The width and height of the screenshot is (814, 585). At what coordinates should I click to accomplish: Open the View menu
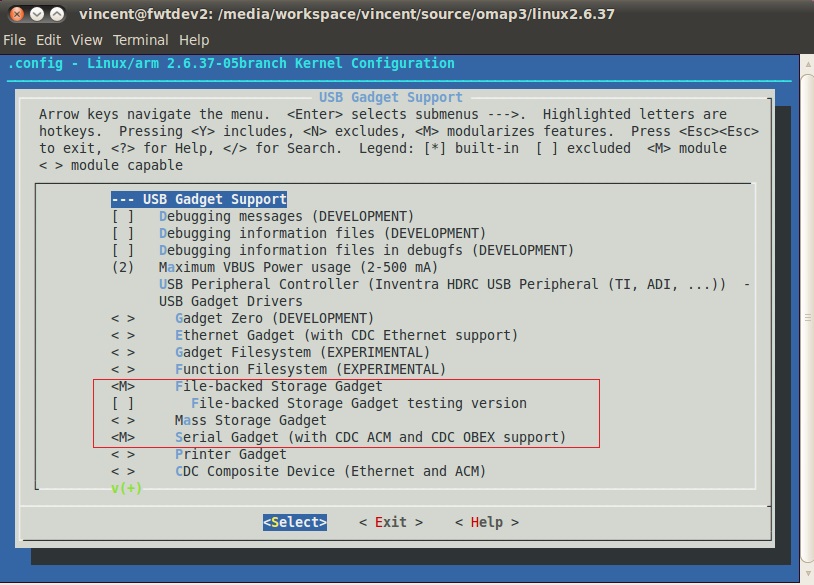click(87, 40)
